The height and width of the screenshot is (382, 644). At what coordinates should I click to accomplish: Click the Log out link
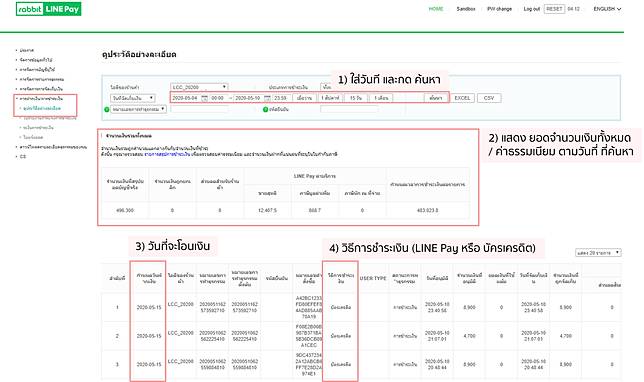click(x=531, y=9)
